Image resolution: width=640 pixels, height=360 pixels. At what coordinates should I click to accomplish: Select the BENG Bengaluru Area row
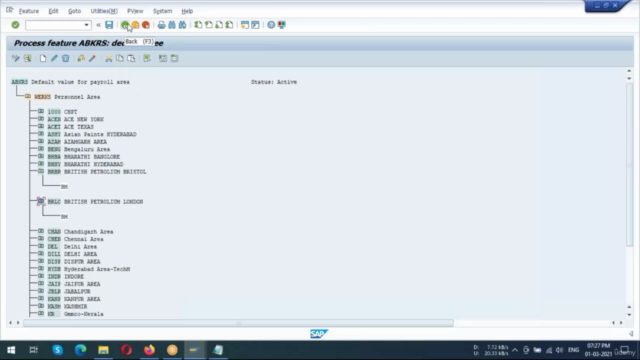pyautogui.click(x=79, y=149)
